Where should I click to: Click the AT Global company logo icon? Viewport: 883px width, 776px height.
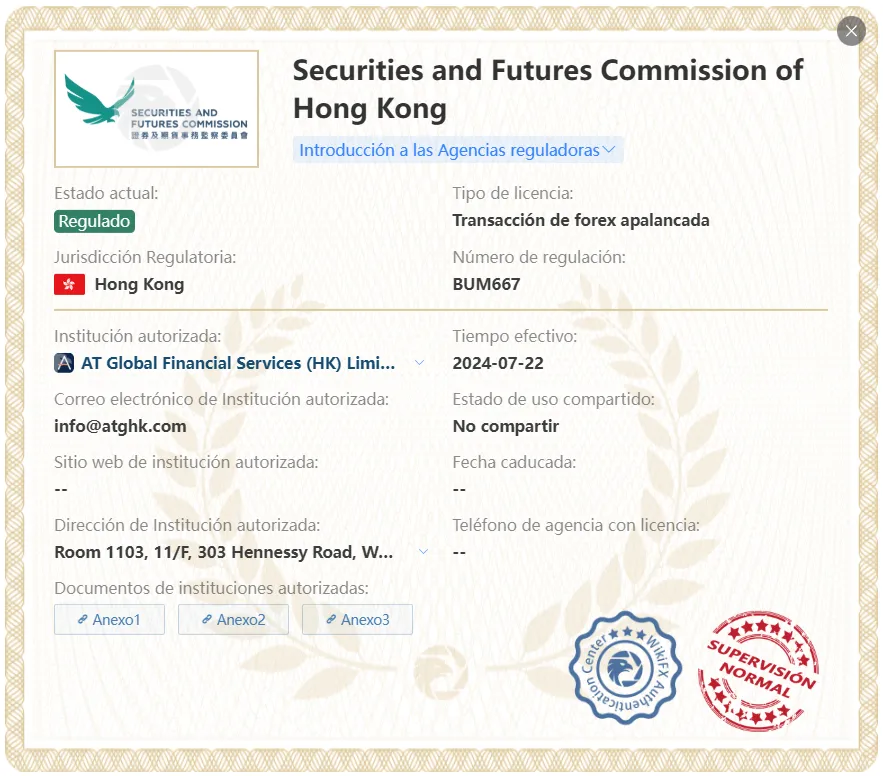(64, 363)
